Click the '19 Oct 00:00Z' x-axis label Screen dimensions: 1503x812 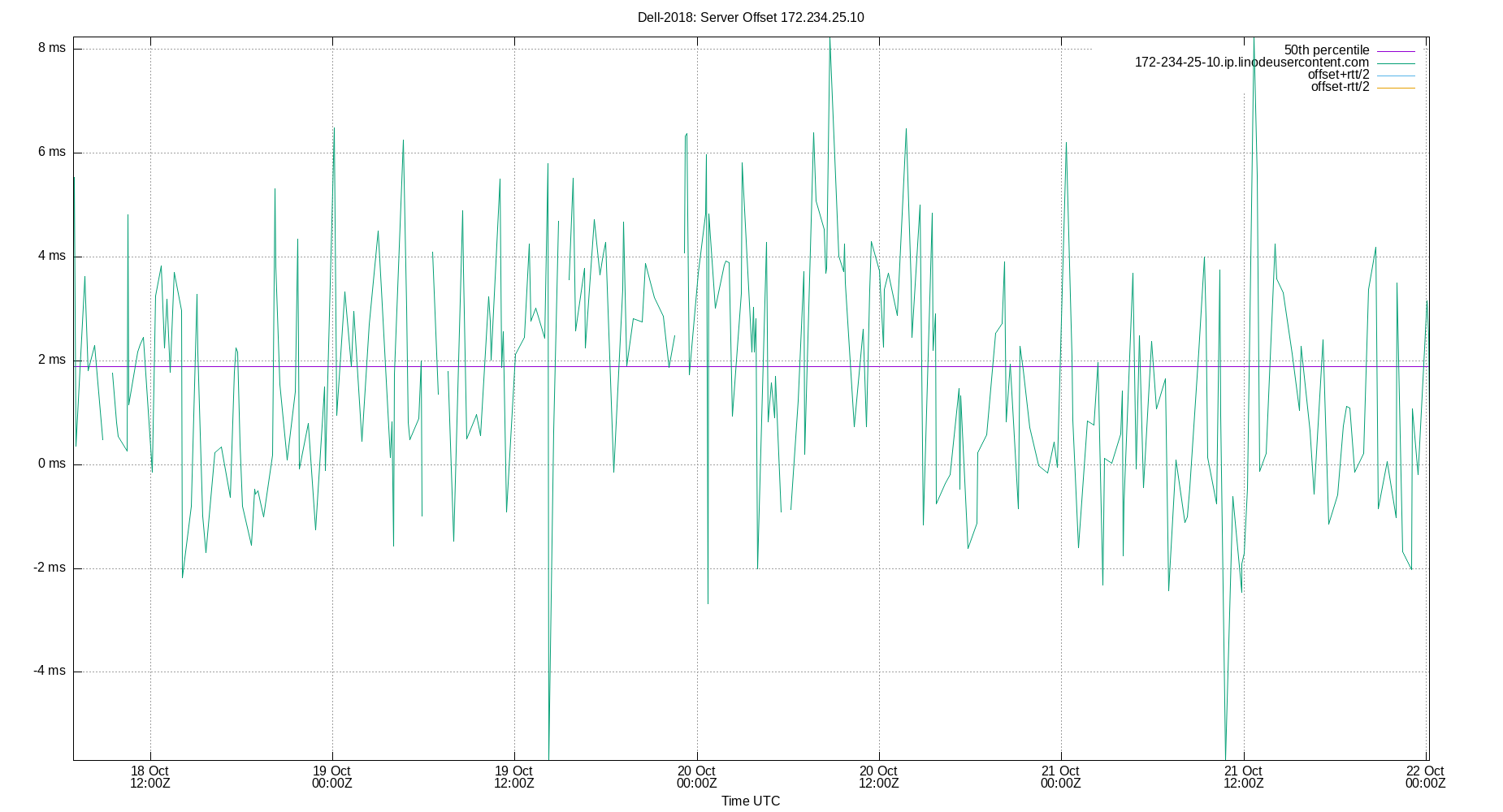pyautogui.click(x=331, y=777)
